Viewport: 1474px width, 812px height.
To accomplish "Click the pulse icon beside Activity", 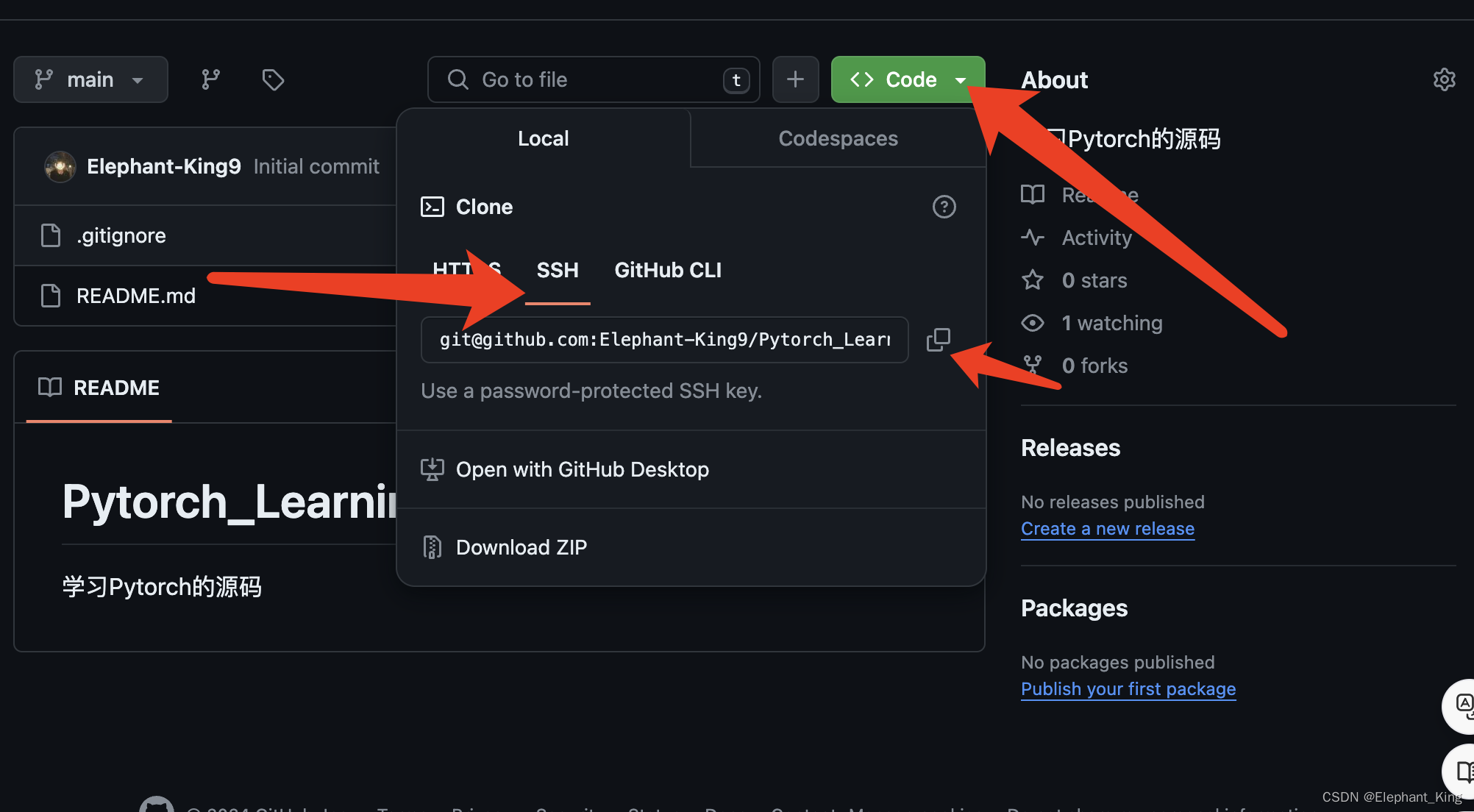I will pyautogui.click(x=1033, y=238).
